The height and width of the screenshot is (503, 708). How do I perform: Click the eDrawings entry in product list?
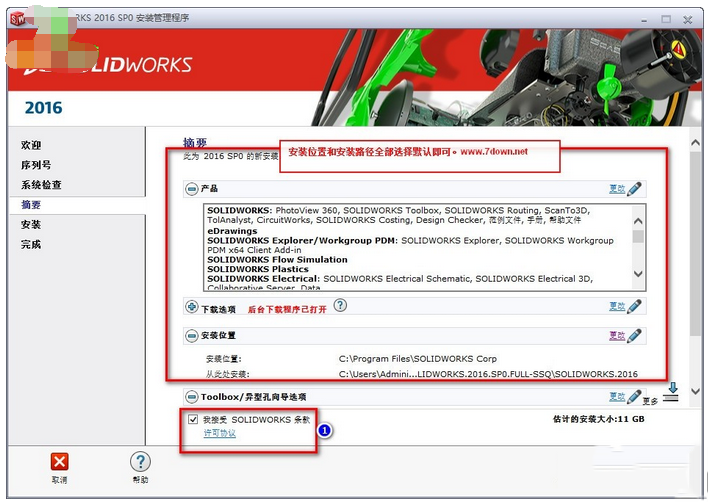point(232,231)
